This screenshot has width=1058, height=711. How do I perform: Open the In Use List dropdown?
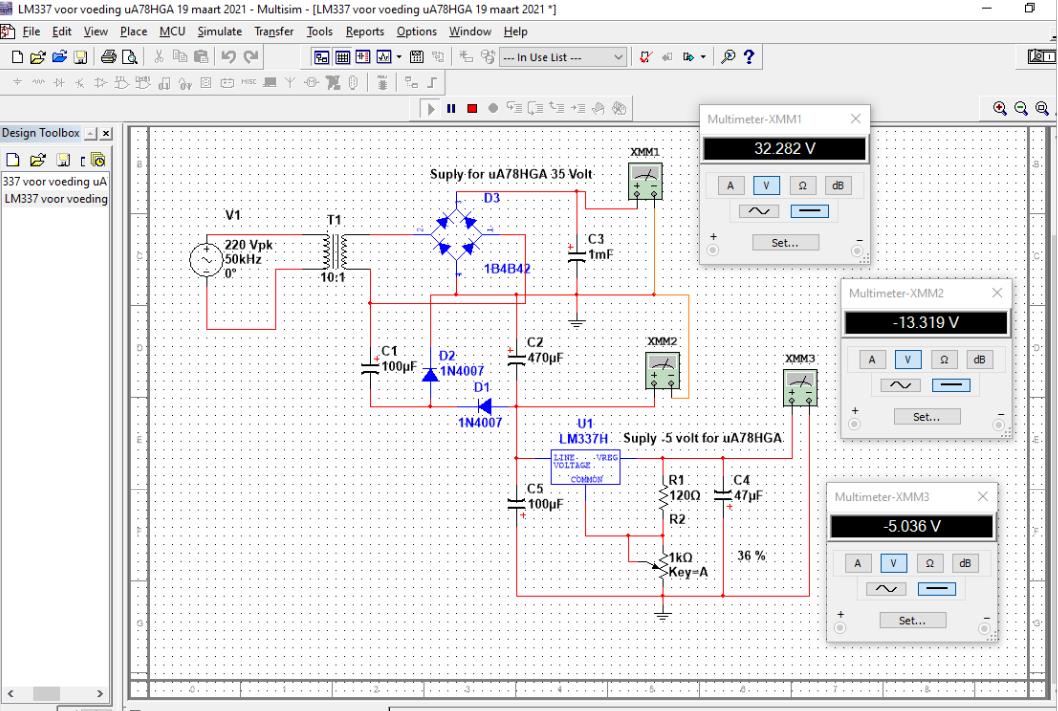(x=563, y=57)
